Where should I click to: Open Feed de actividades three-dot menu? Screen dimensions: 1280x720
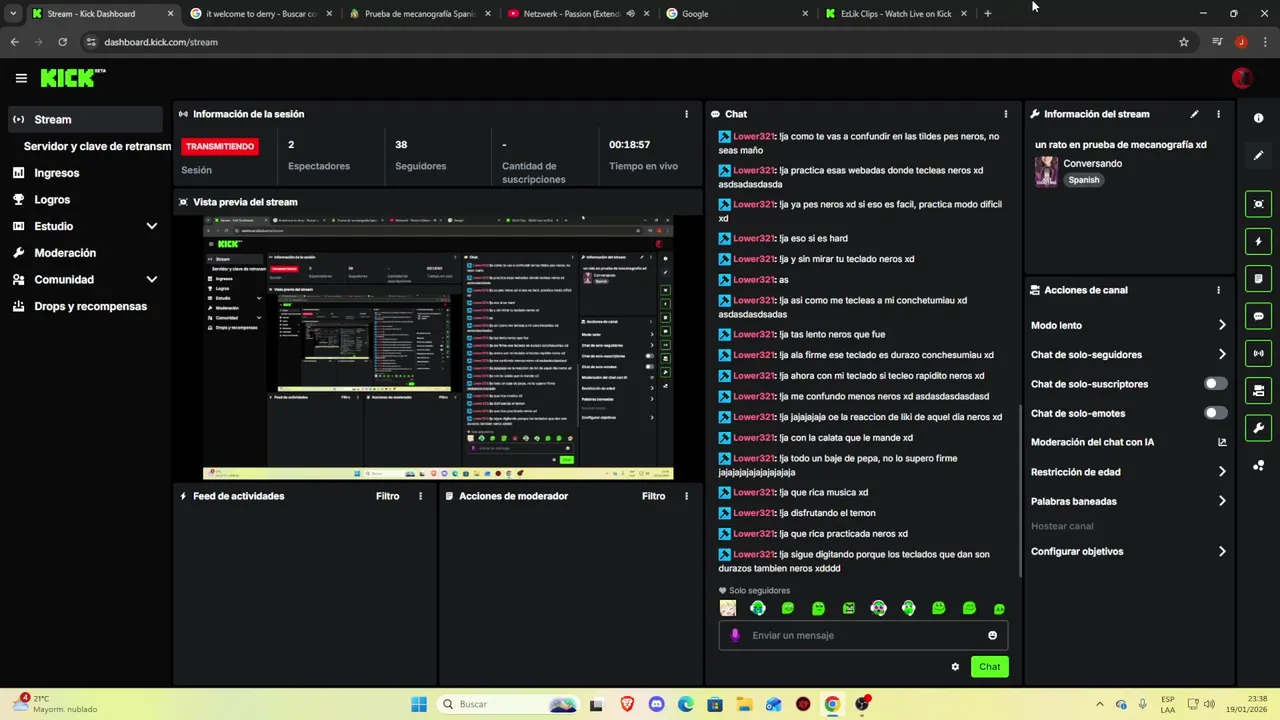click(420, 496)
